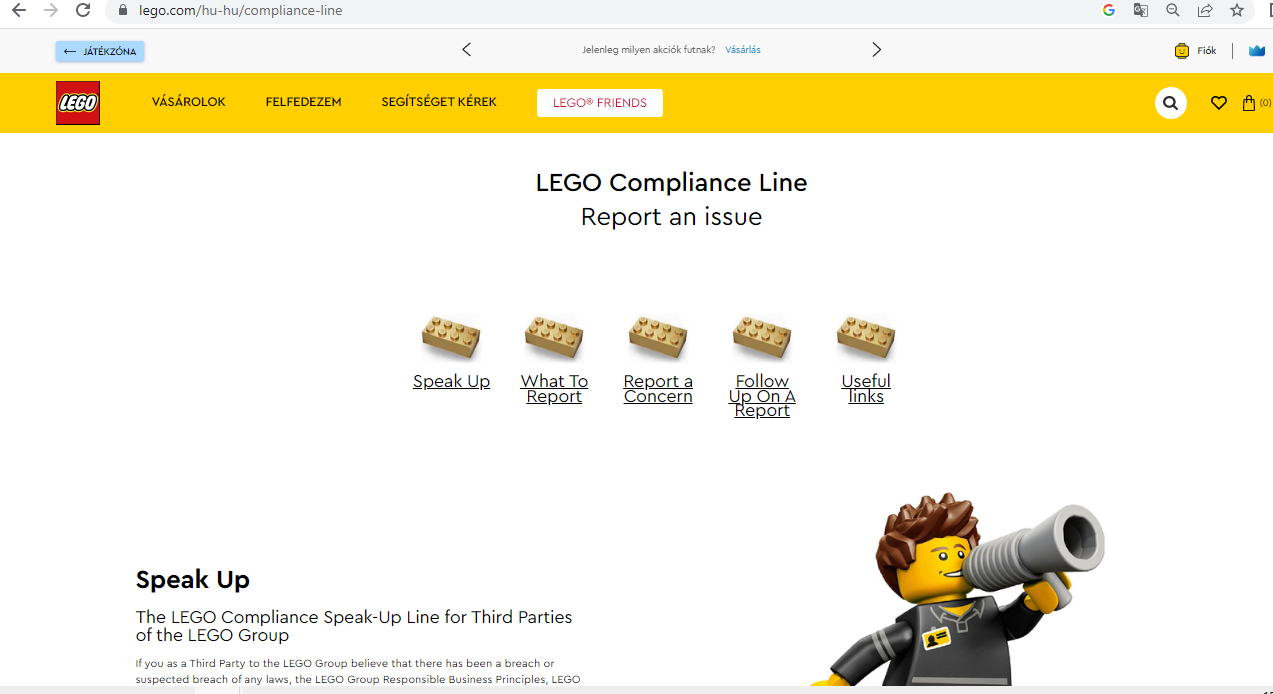The image size is (1273, 694).
Task: Open the shopping bag icon
Action: coord(1249,103)
